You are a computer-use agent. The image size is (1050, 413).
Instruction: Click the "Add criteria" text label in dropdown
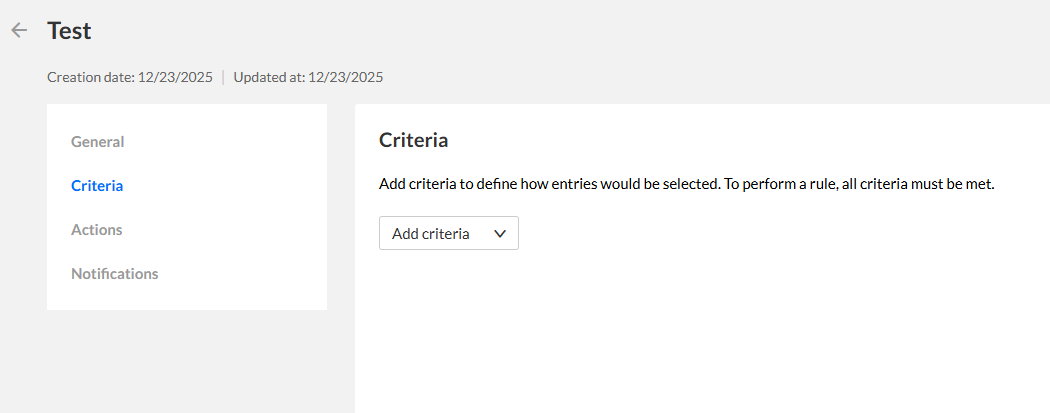pos(430,233)
